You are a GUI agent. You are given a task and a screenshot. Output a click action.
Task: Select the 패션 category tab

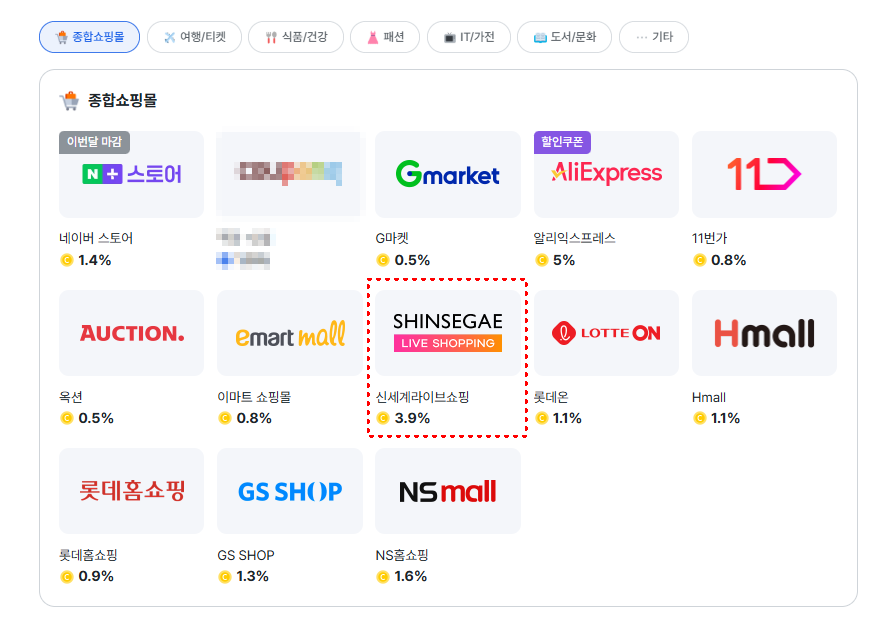pos(385,37)
